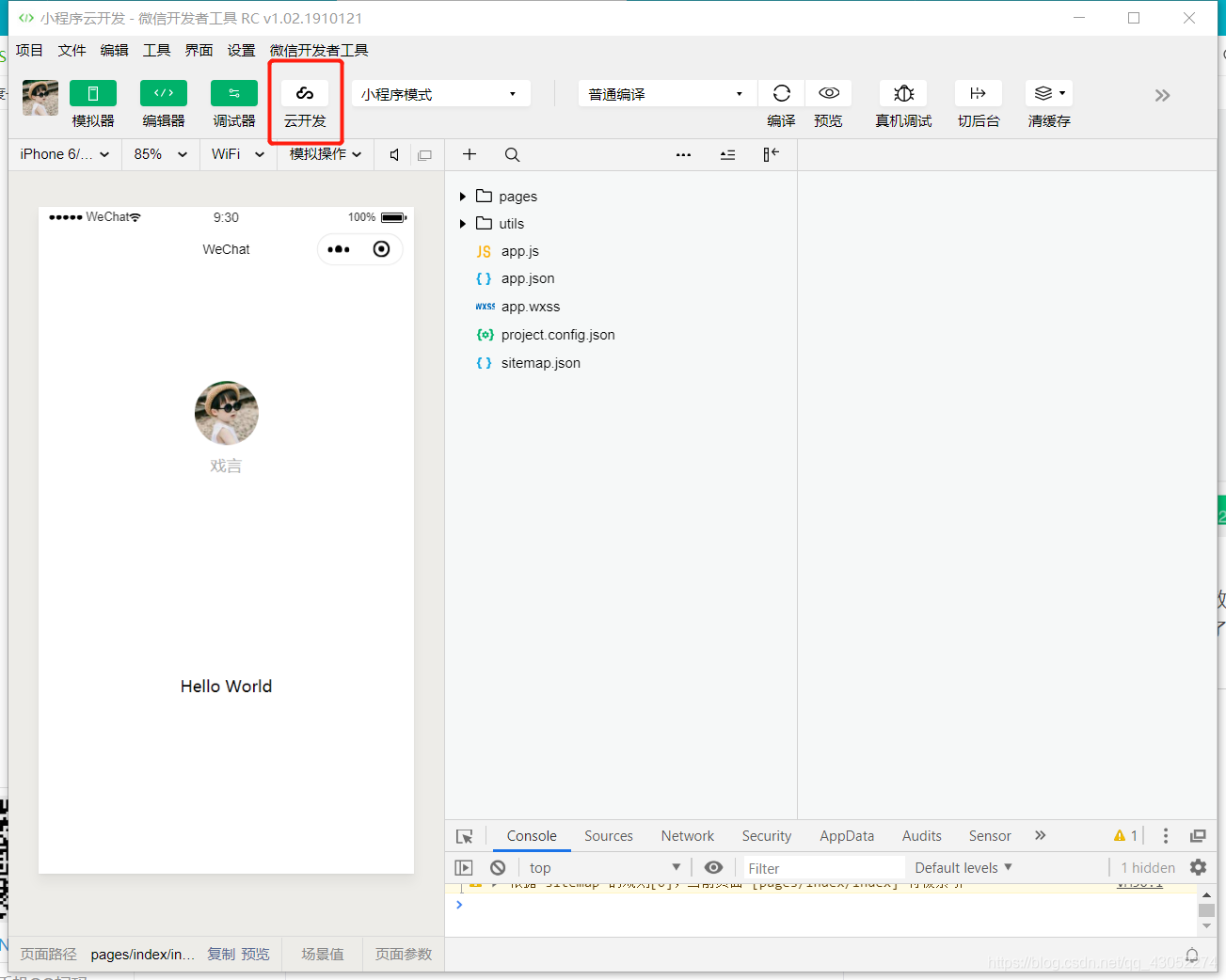Click the preview eye icon

829,93
